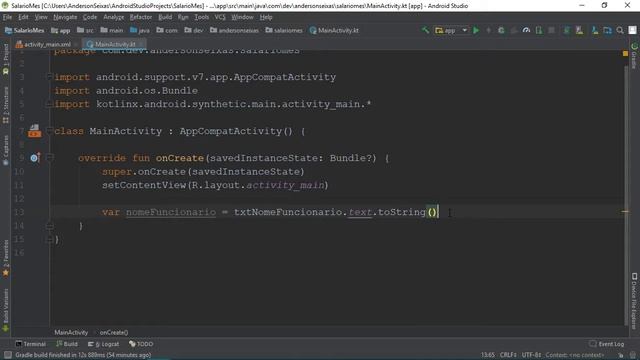Open the Favorites tool window
640x360 pixels.
[6, 258]
